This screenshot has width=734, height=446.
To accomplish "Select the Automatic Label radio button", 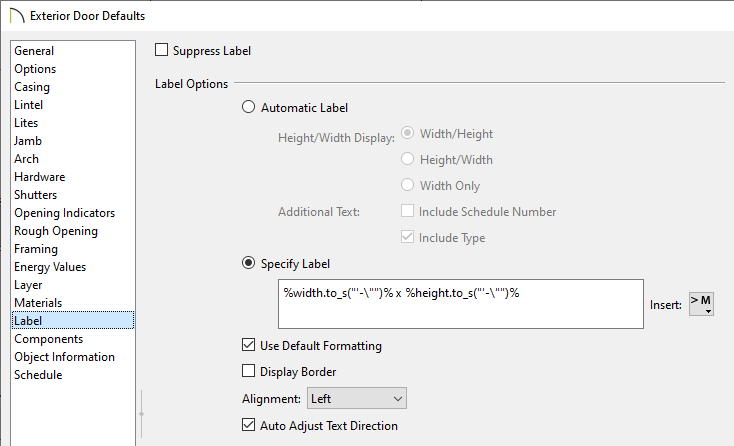I will click(x=249, y=107).
